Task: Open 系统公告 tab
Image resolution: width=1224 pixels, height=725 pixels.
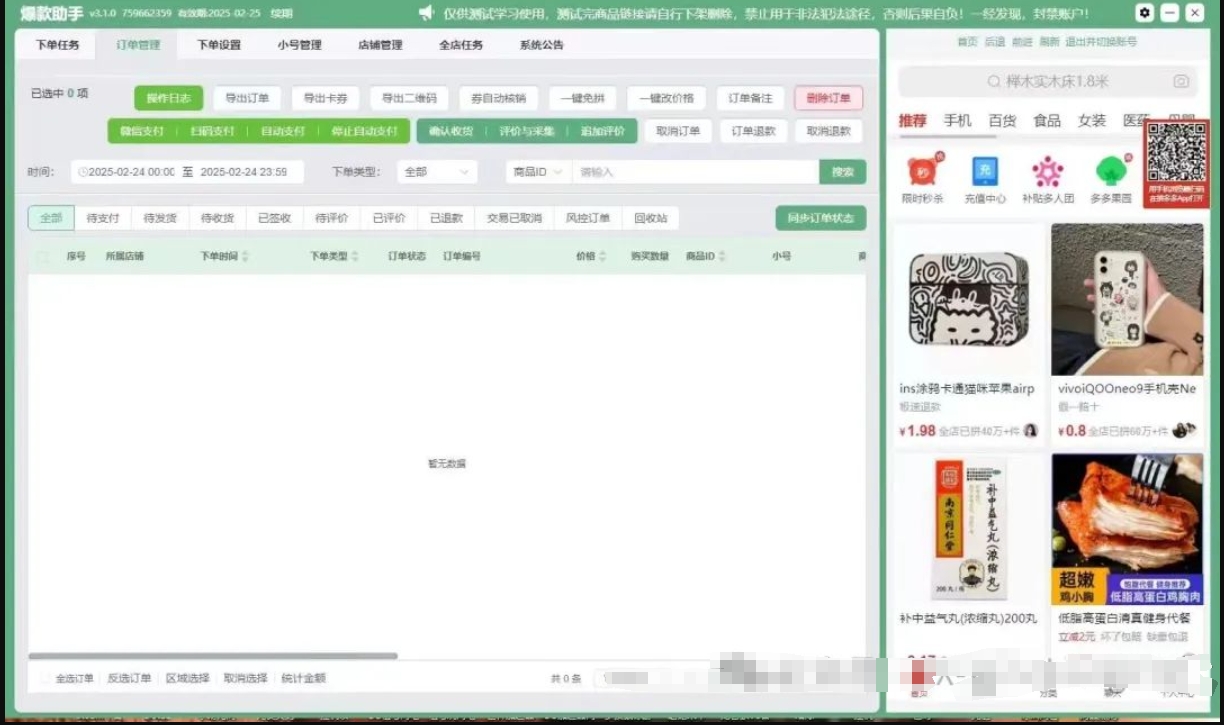Action: pos(542,45)
